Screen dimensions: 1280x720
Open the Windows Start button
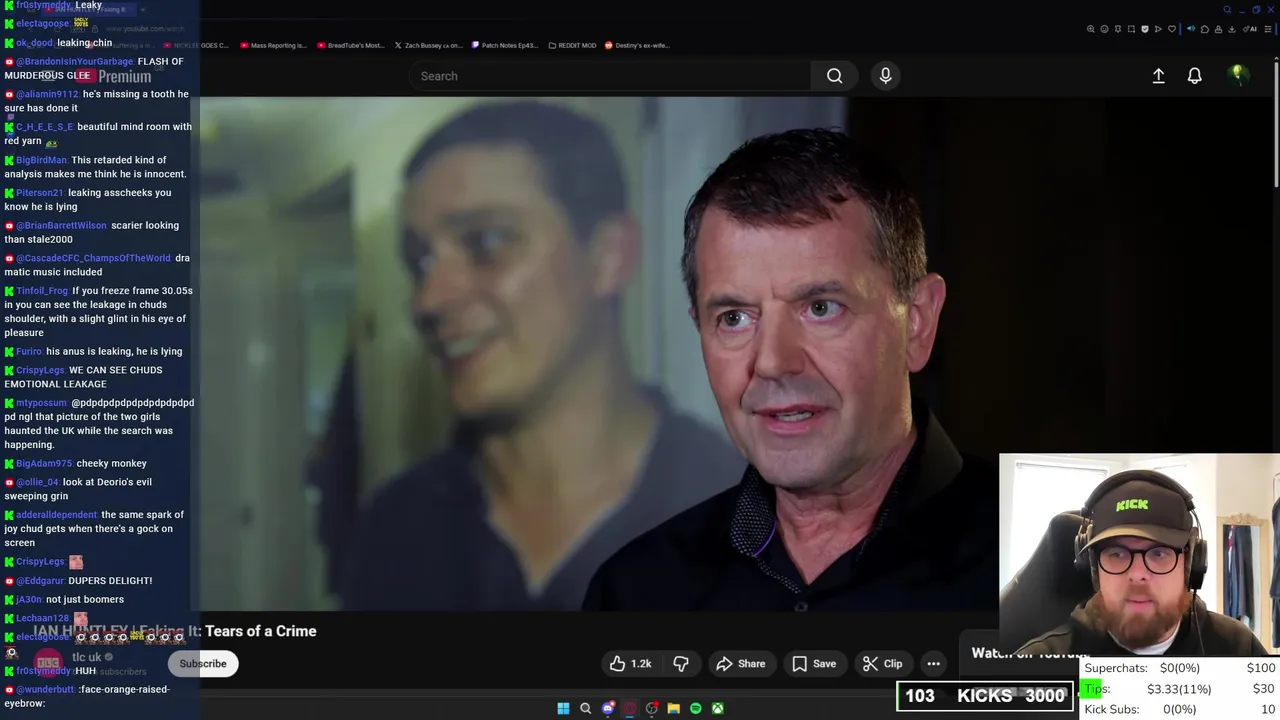point(563,709)
